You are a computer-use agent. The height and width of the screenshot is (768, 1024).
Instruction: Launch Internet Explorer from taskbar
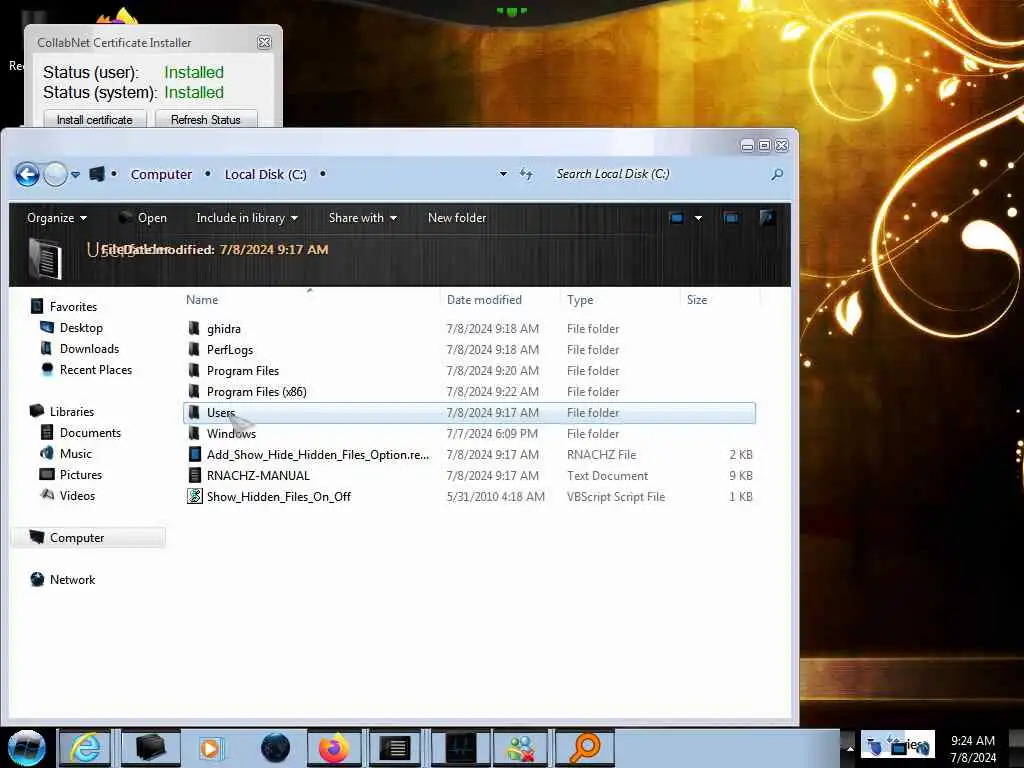pos(85,748)
